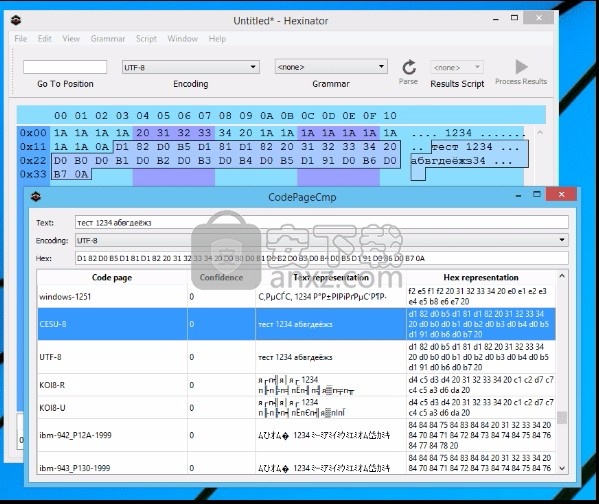The width and height of the screenshot is (599, 504).
Task: Click the ASCII text 'тест 1234' in hex view
Action: tap(462, 147)
